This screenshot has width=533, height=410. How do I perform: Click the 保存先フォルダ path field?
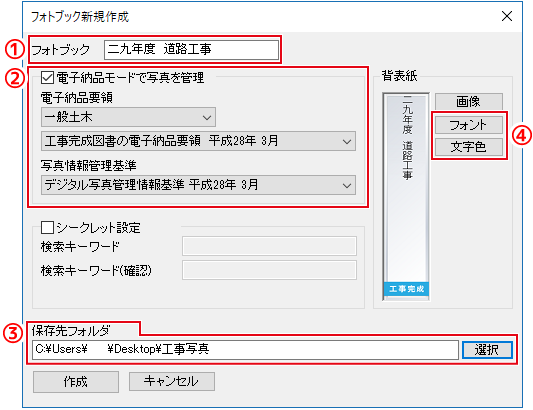245,349
